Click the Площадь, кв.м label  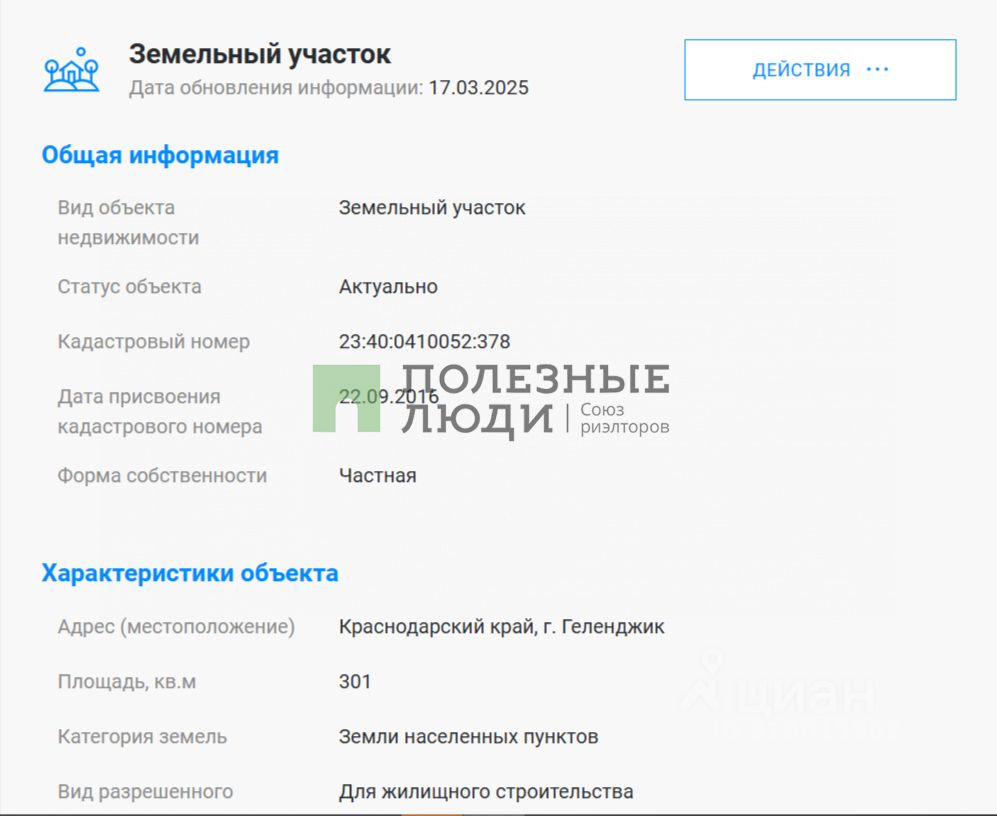click(127, 682)
